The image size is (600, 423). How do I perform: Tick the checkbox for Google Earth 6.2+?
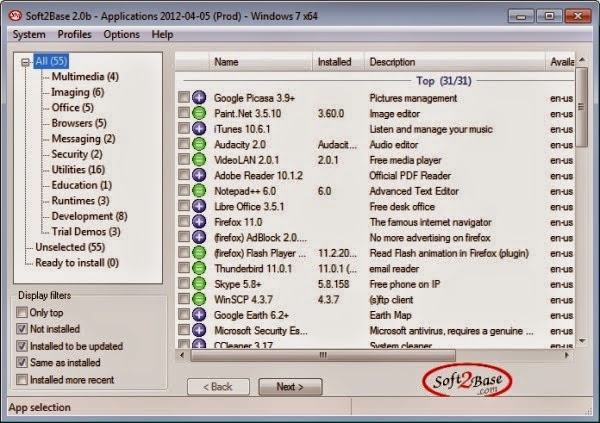(184, 314)
